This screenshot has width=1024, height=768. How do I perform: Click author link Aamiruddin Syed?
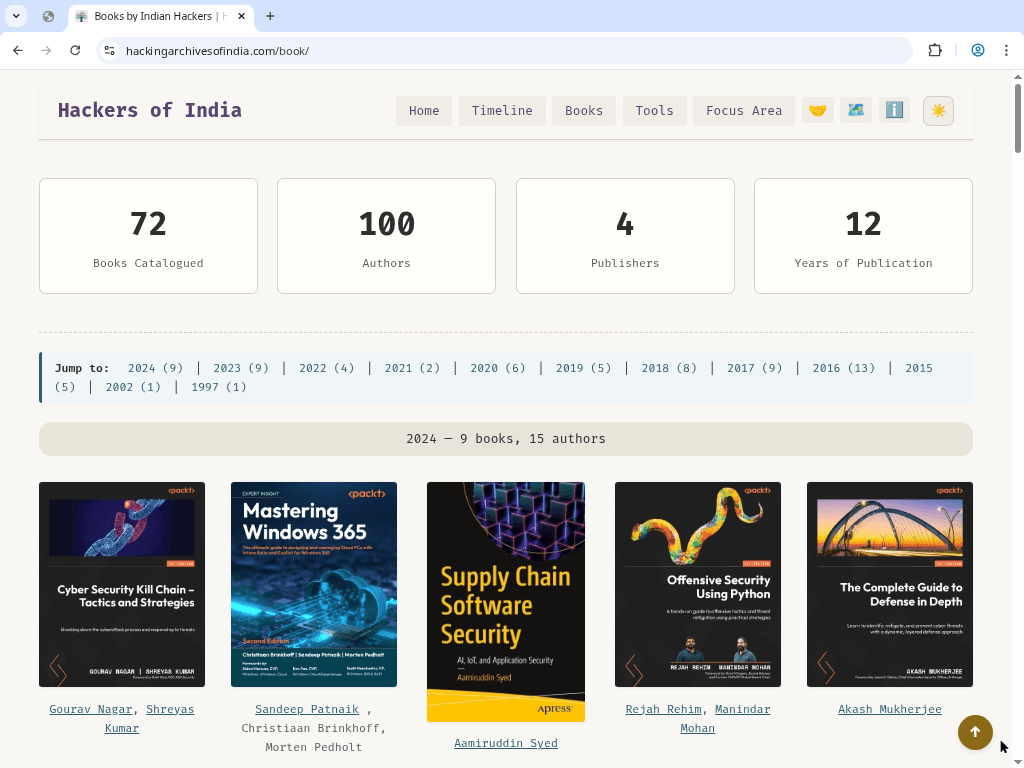pos(505,743)
